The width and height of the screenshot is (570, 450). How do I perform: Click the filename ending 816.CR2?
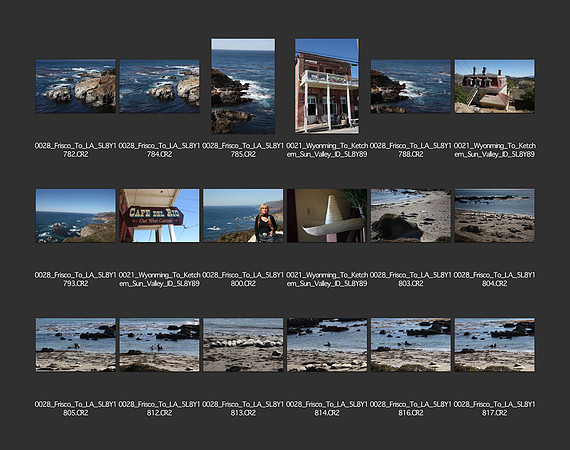[x=410, y=409]
